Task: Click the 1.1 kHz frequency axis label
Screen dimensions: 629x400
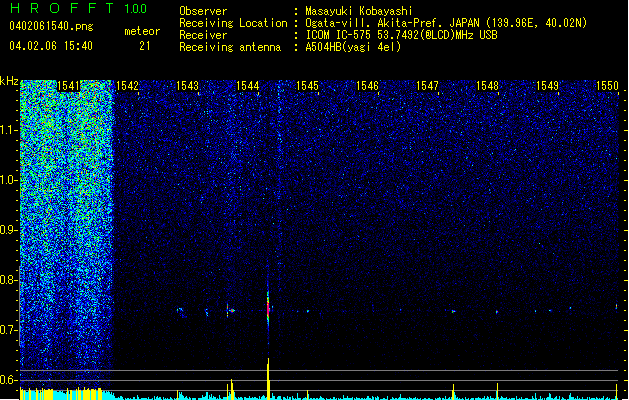Action: pyautogui.click(x=9, y=130)
